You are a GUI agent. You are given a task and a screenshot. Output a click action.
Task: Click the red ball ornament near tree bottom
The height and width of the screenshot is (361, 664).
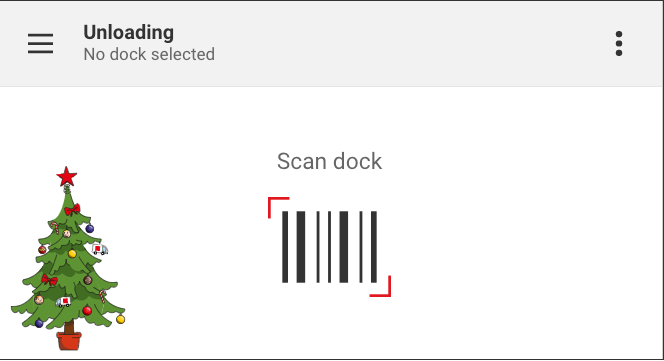coord(87,310)
